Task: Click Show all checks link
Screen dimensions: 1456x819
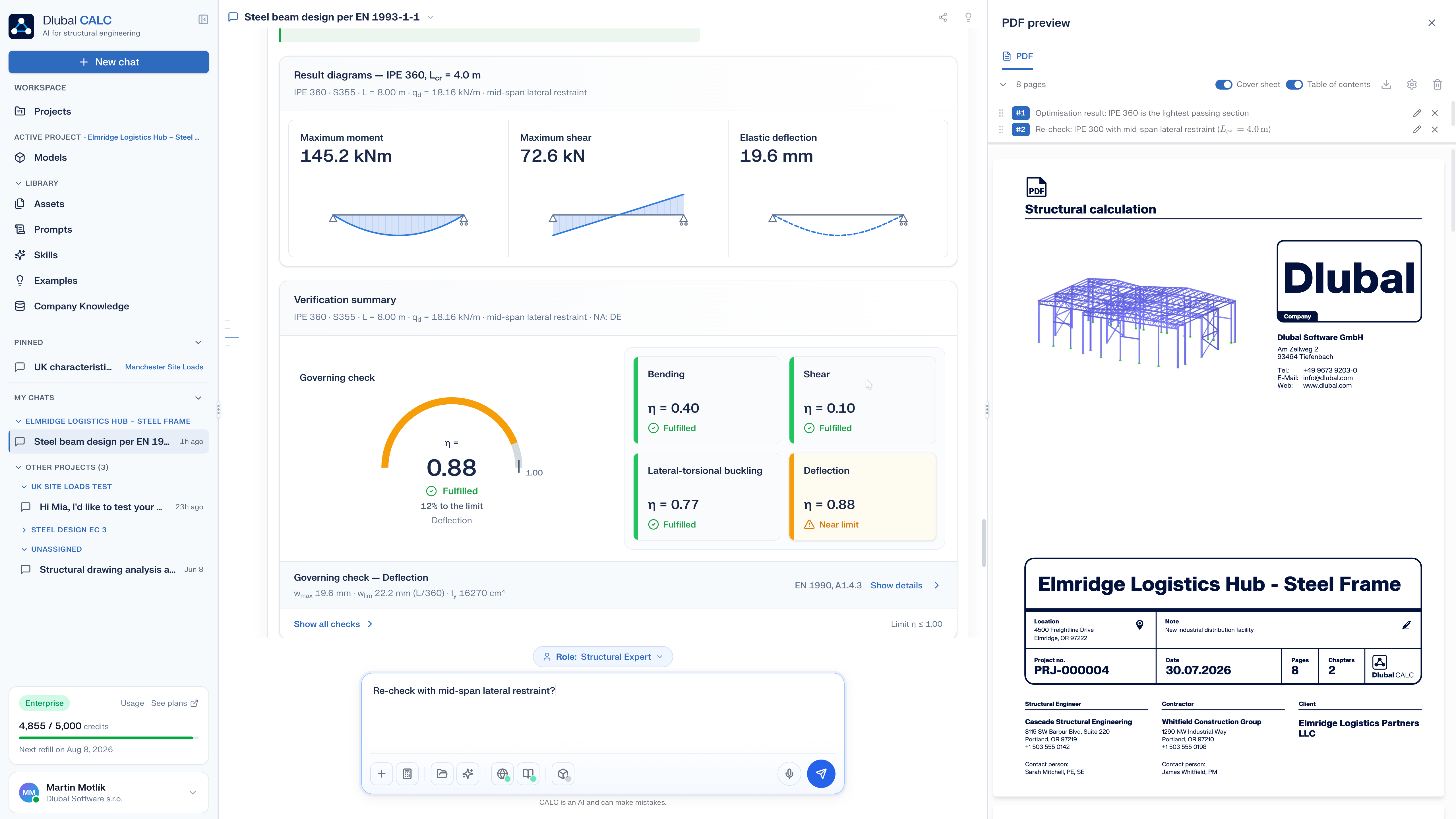Action: [327, 624]
